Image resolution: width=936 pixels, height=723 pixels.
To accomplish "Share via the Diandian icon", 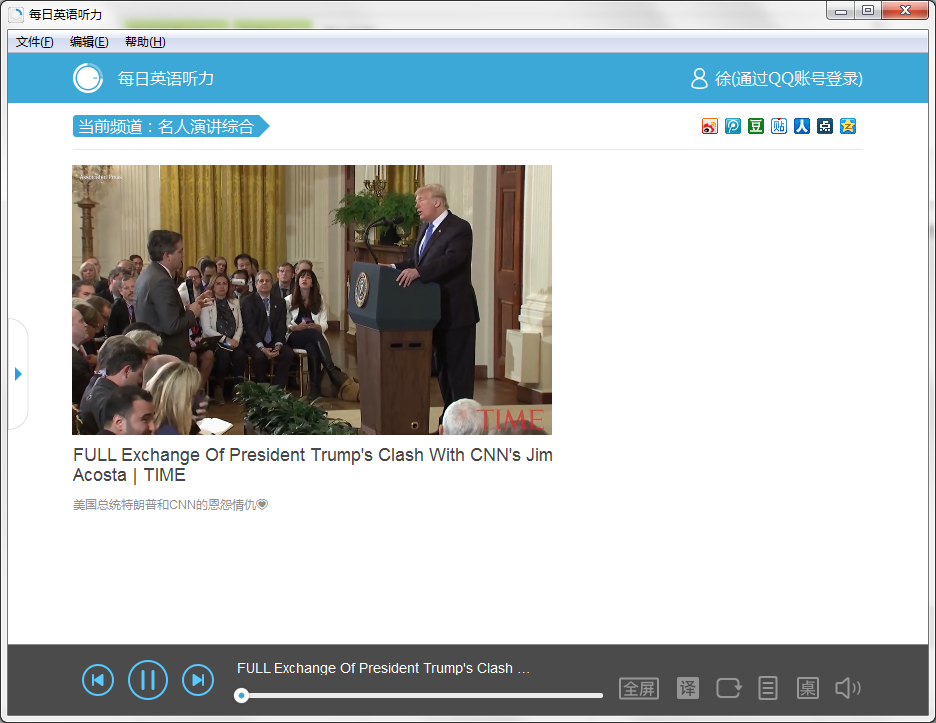I will 825,126.
